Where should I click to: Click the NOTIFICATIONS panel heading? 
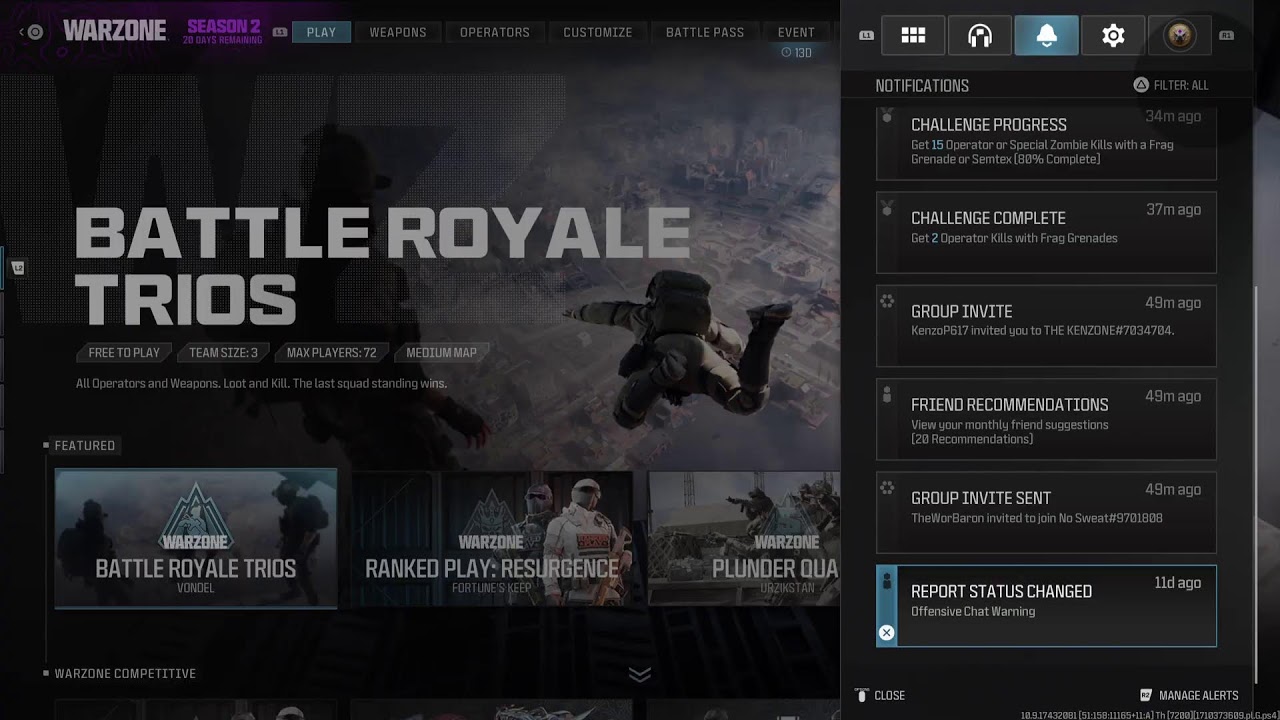pyautogui.click(x=922, y=86)
